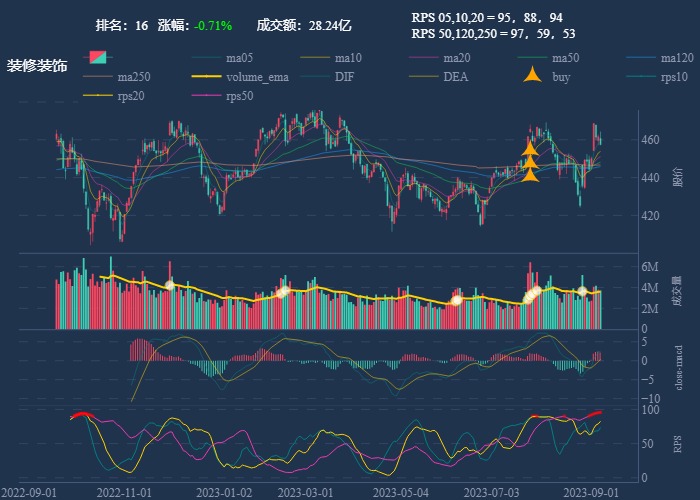This screenshot has height=500, width=700.
Task: Toggle visibility of the ma20 series
Action: point(457,58)
